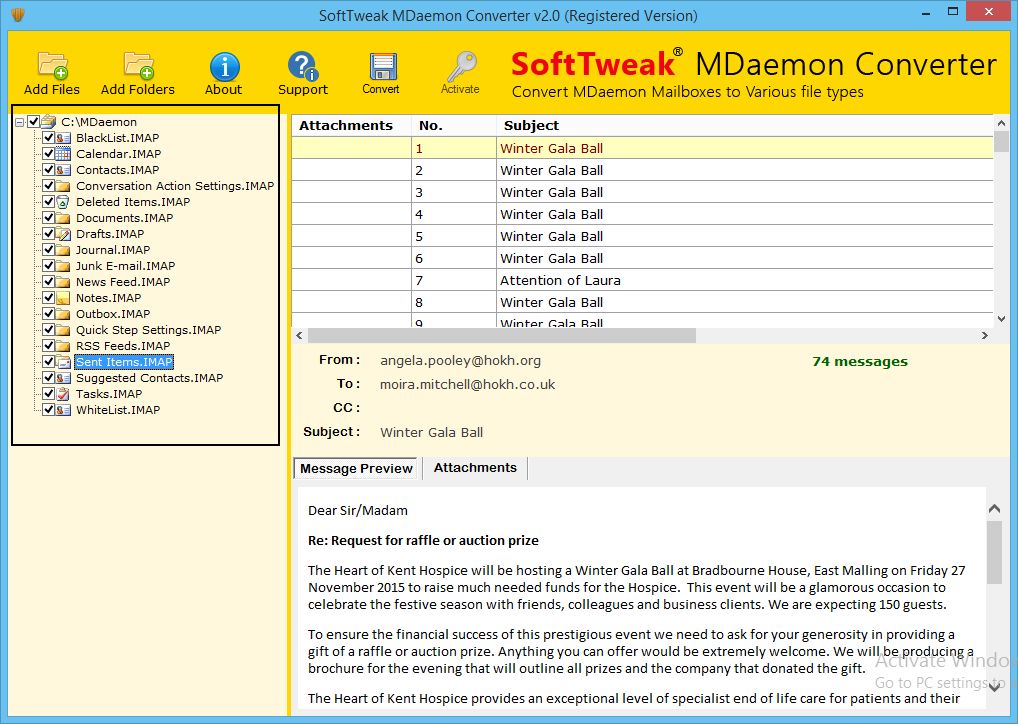Uncheck the BlackList.IMAP checkbox
This screenshot has width=1018, height=724.
(x=48, y=138)
